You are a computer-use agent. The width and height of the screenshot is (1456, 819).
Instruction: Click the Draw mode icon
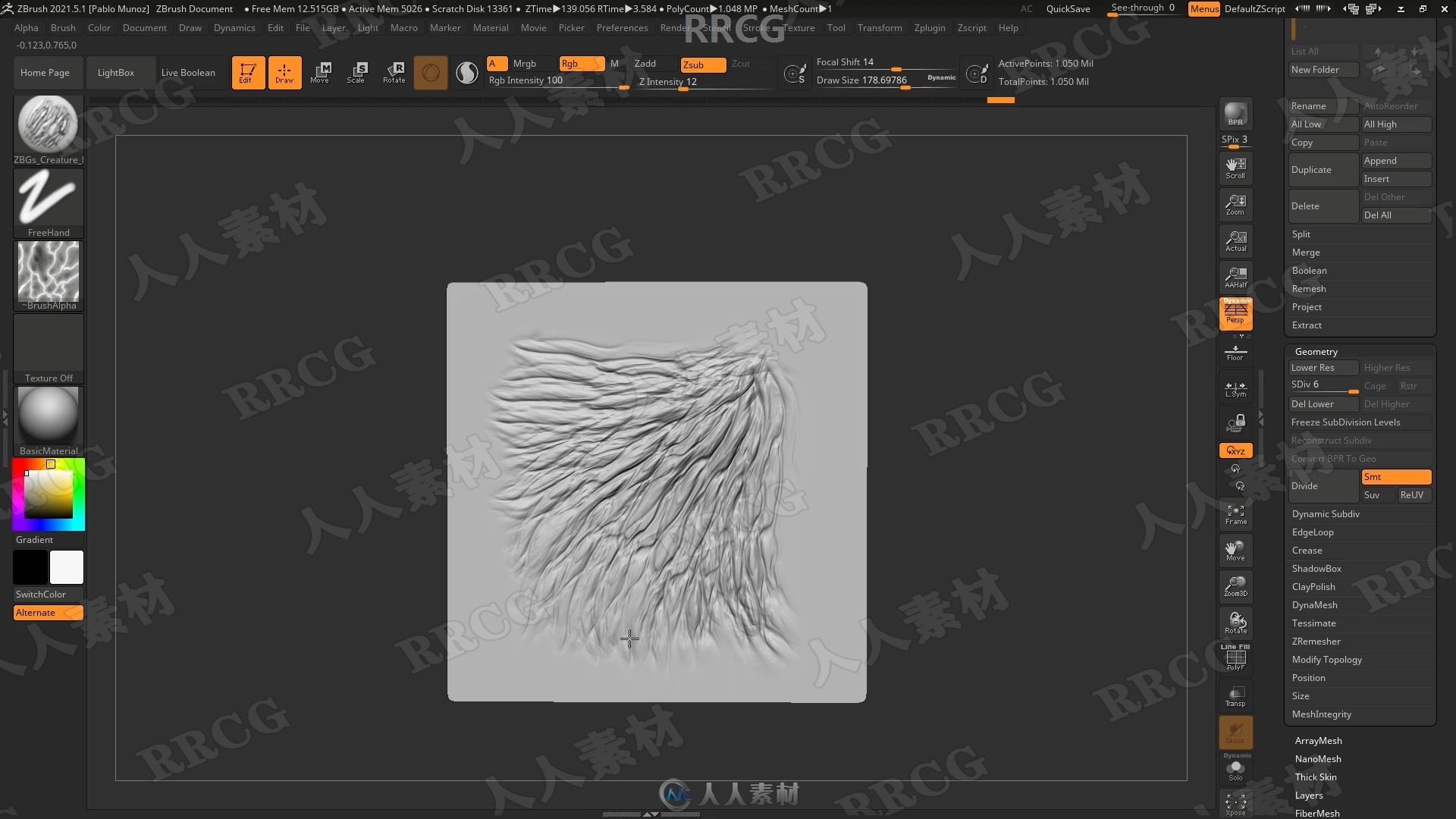[x=283, y=72]
